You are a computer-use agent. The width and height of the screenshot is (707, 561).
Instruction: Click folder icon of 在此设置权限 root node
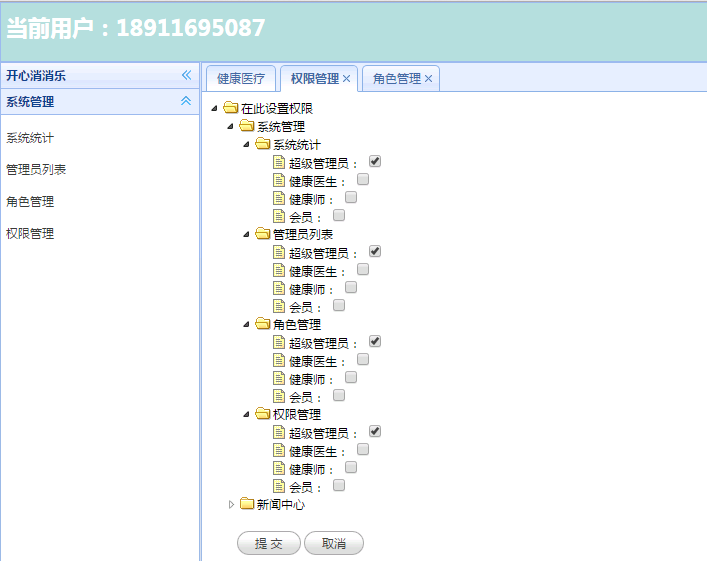230,108
